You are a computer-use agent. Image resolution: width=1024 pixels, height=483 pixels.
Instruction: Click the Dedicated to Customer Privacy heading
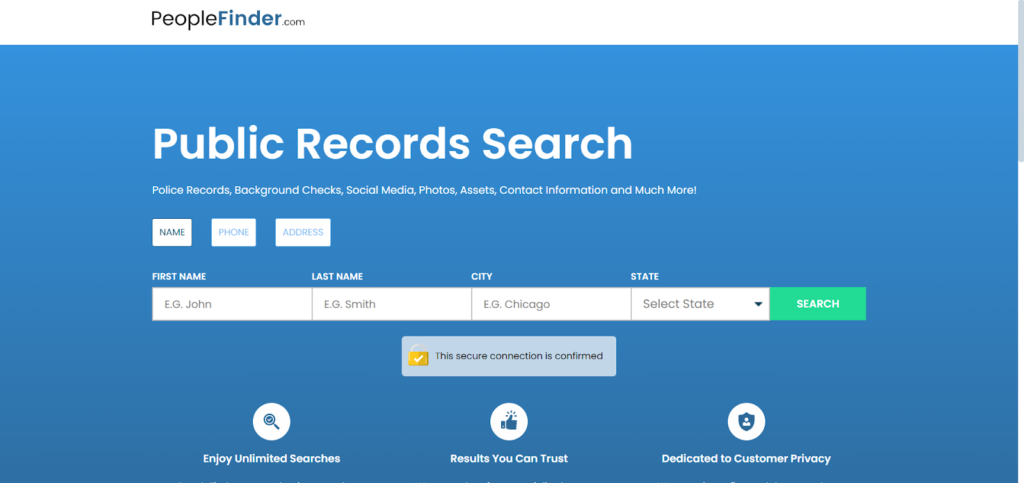(746, 459)
